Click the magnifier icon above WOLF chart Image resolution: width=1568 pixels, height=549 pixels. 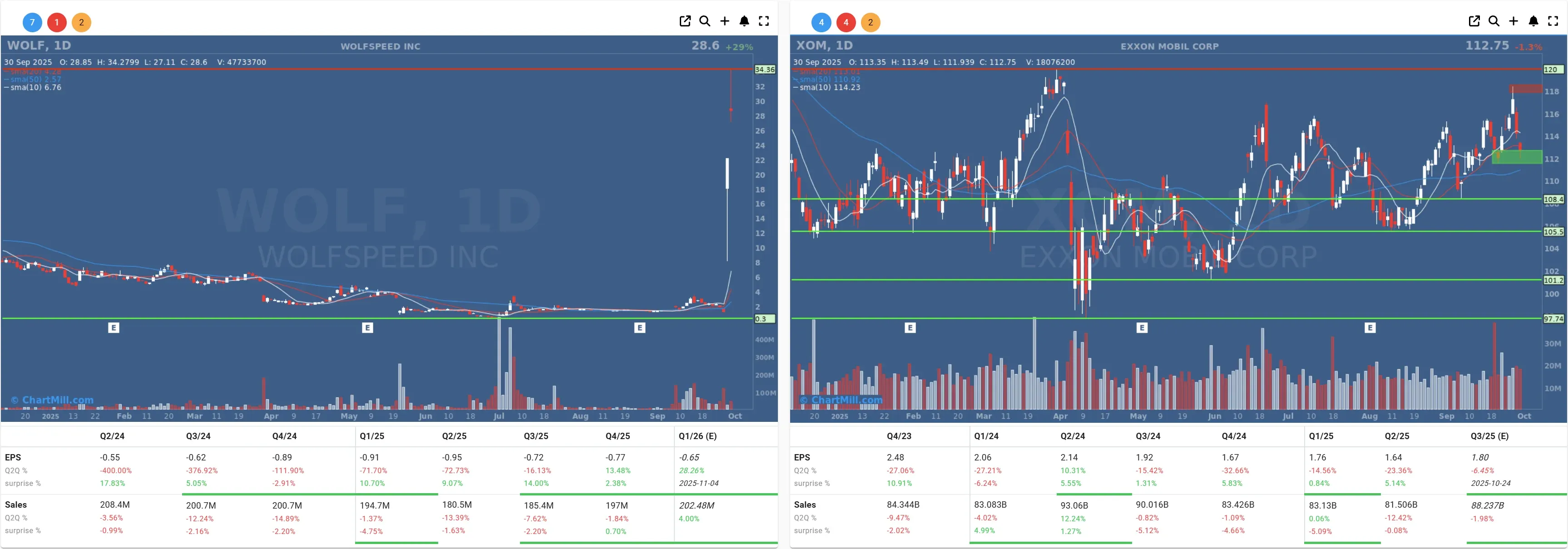point(705,21)
